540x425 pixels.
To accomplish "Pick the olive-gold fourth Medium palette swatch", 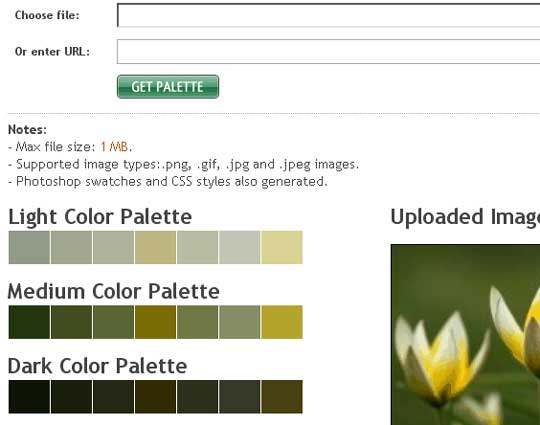I will (155, 322).
